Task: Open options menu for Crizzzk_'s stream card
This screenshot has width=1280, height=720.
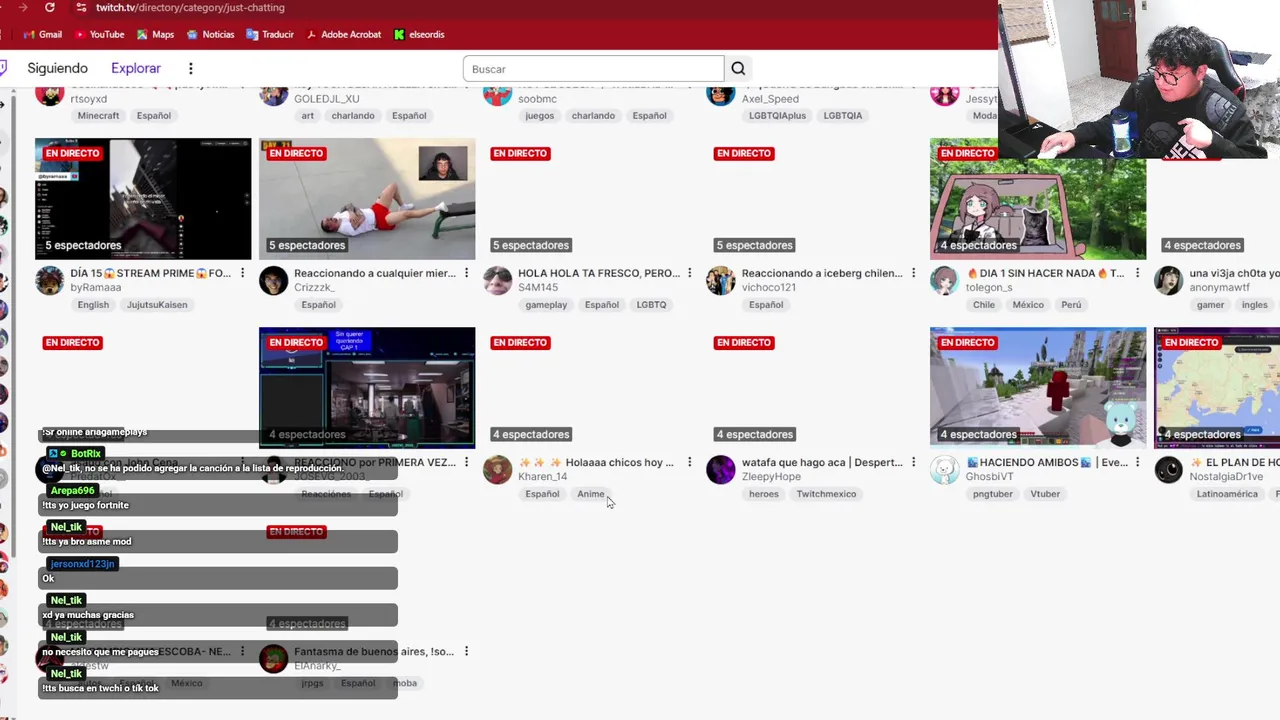Action: click(466, 273)
